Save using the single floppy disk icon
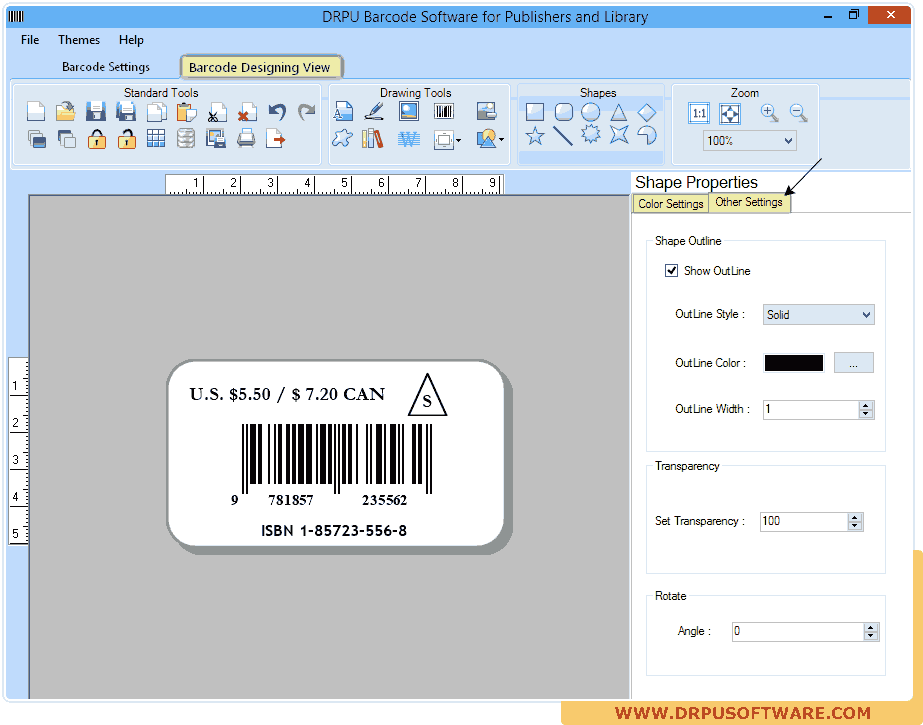Screen dimensions: 923x725 pos(95,111)
